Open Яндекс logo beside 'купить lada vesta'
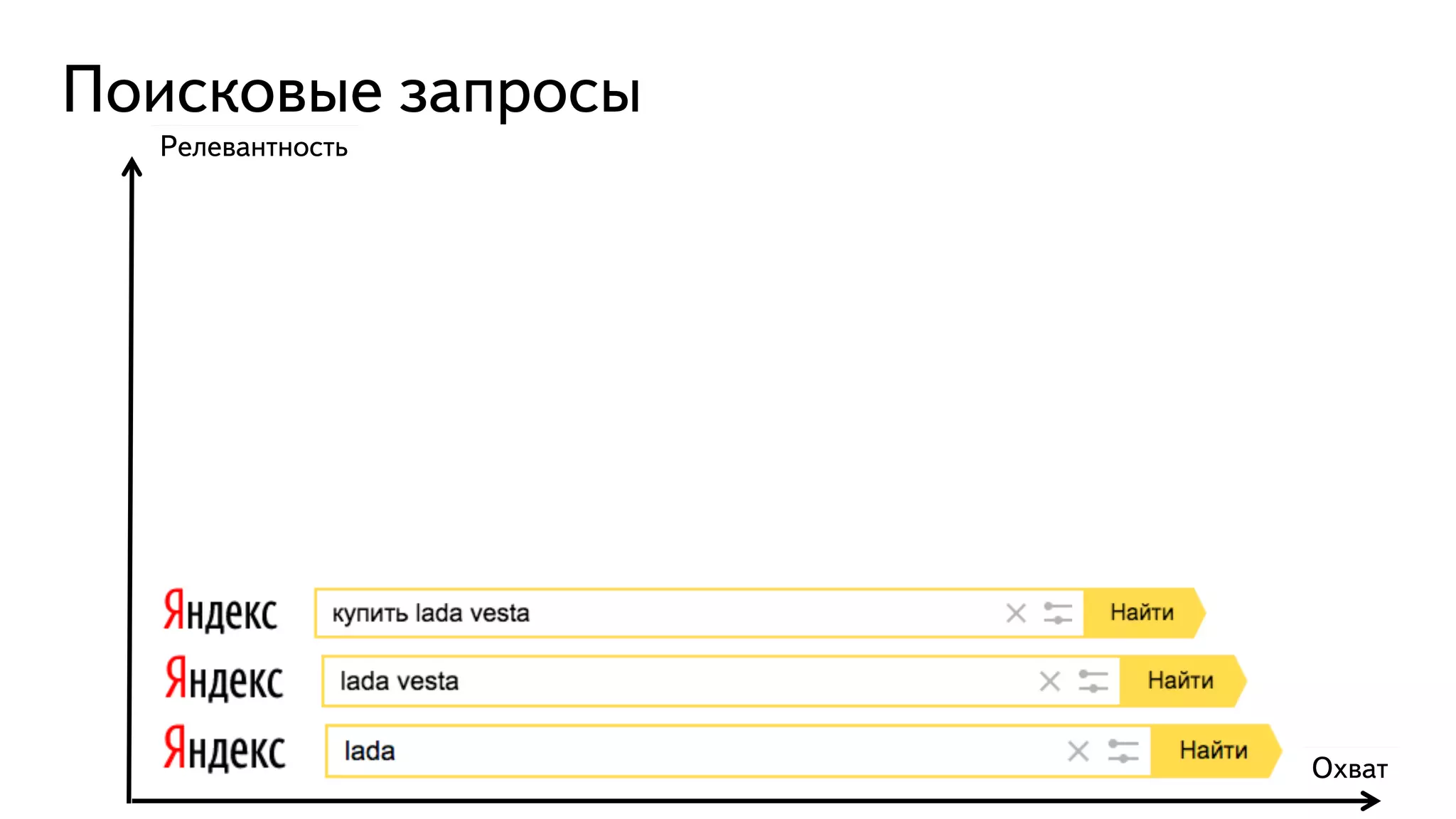Viewport: 1456px width, 819px height. [x=220, y=611]
